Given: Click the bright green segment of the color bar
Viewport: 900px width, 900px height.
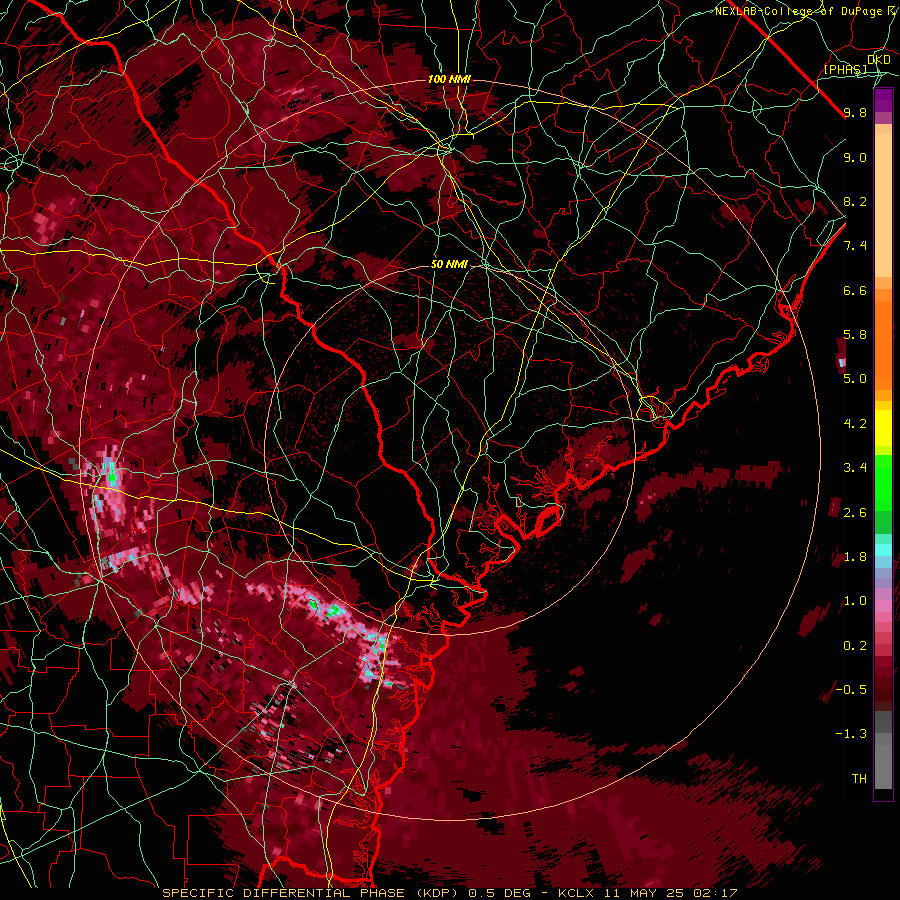Looking at the screenshot, I should tap(883, 482).
